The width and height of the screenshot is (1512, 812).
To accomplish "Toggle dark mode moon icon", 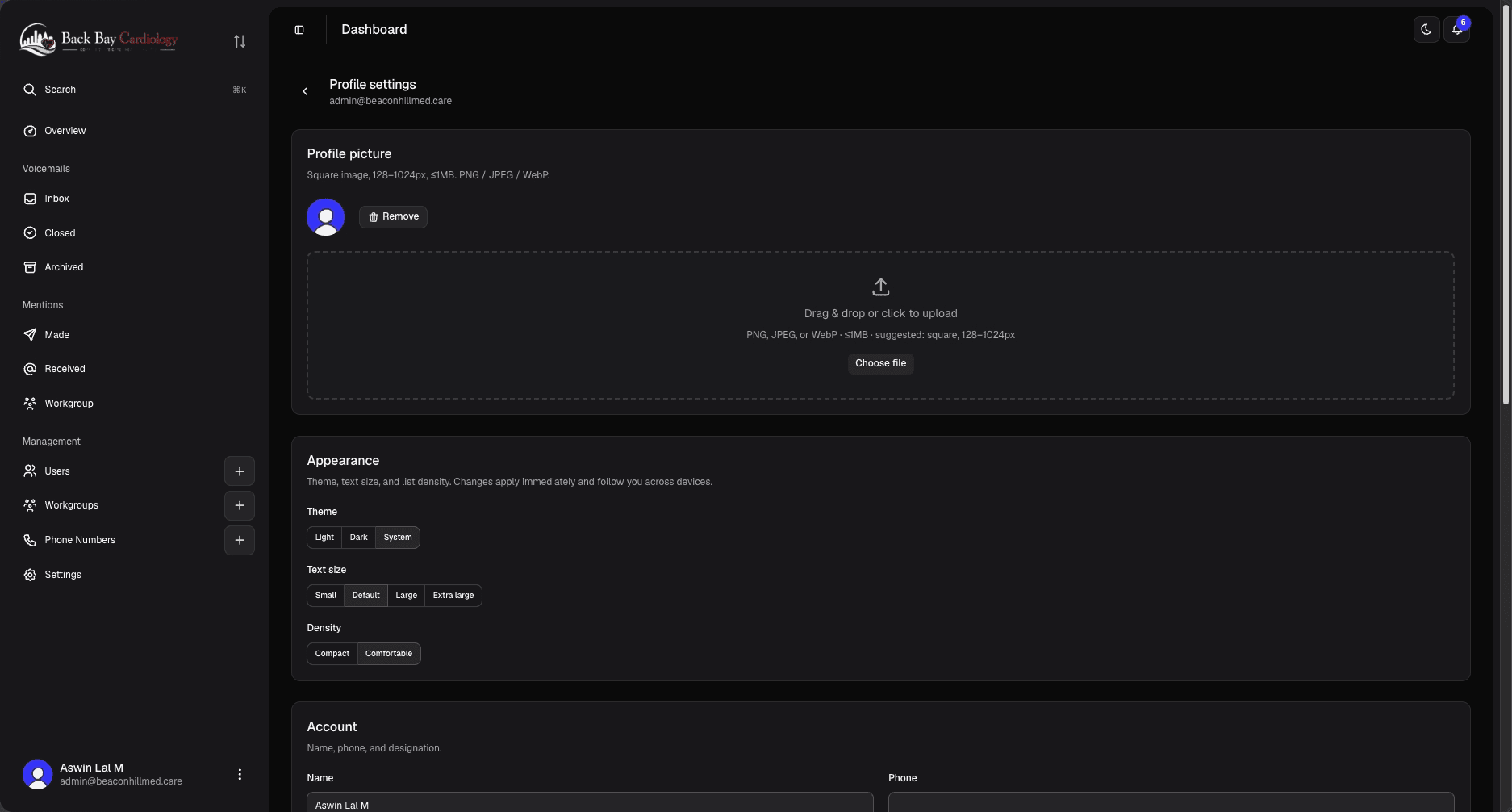I will 1426,30.
